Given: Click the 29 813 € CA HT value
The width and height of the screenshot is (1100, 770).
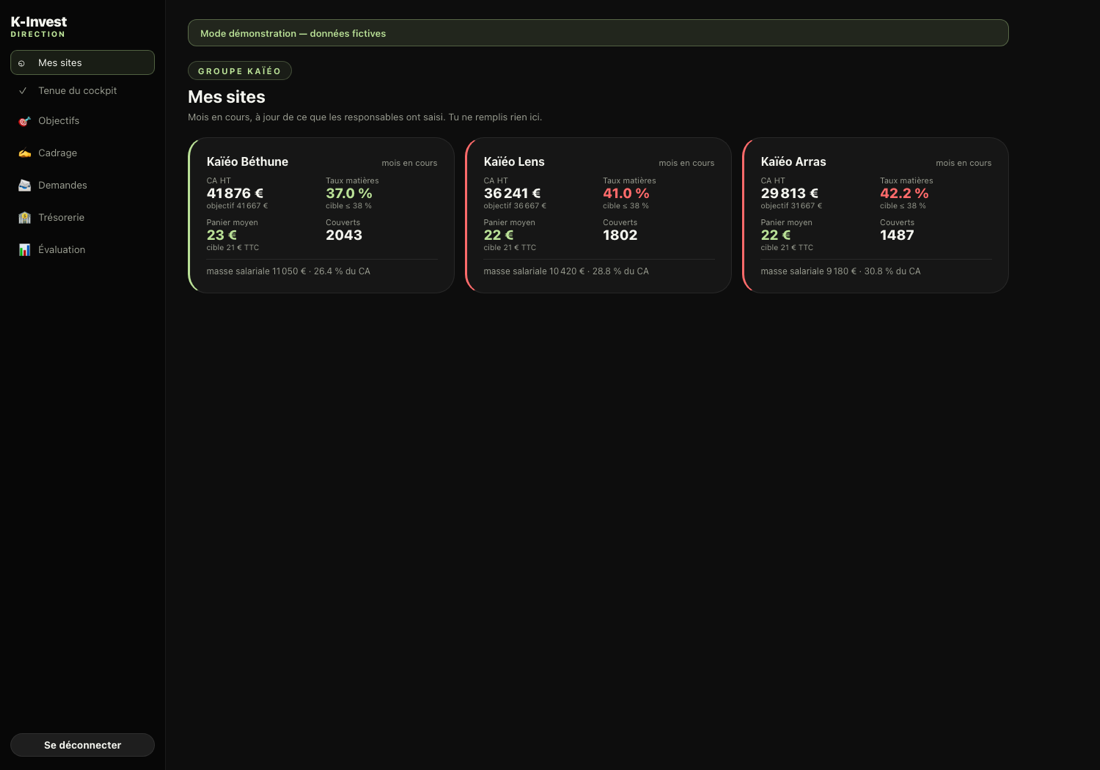Looking at the screenshot, I should tap(789, 194).
